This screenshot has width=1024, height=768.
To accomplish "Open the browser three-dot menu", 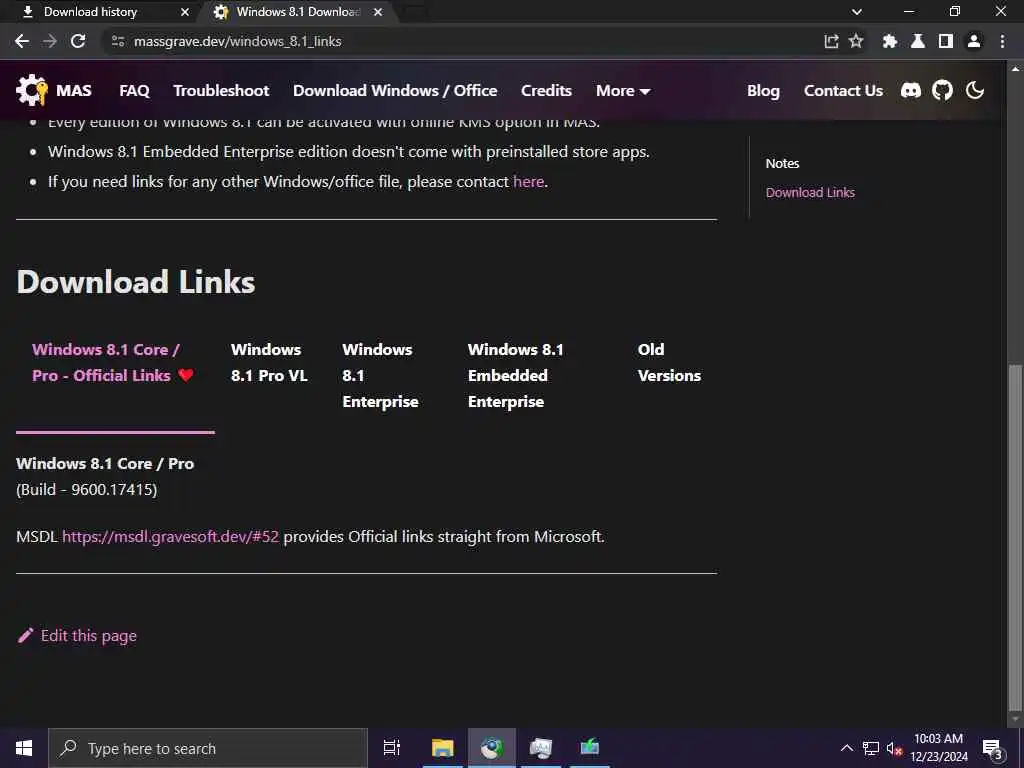I will (1002, 41).
